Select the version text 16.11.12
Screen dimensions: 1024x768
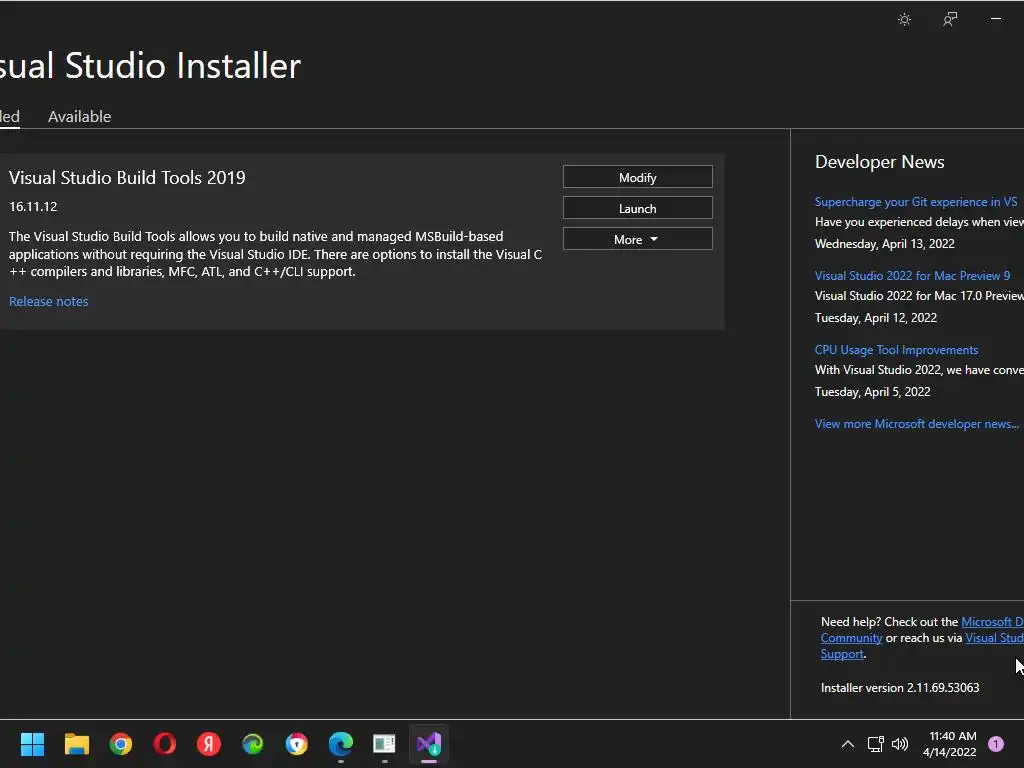pos(33,206)
